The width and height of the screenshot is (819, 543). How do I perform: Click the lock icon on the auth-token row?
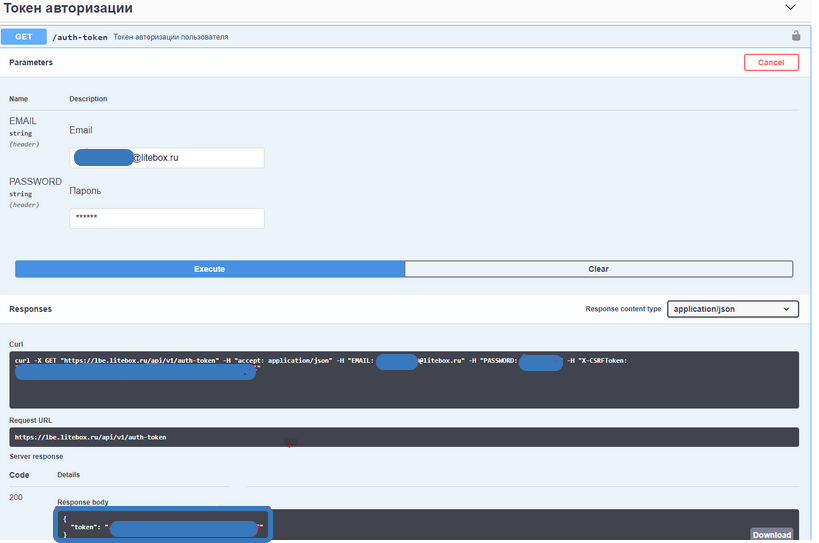(796, 36)
